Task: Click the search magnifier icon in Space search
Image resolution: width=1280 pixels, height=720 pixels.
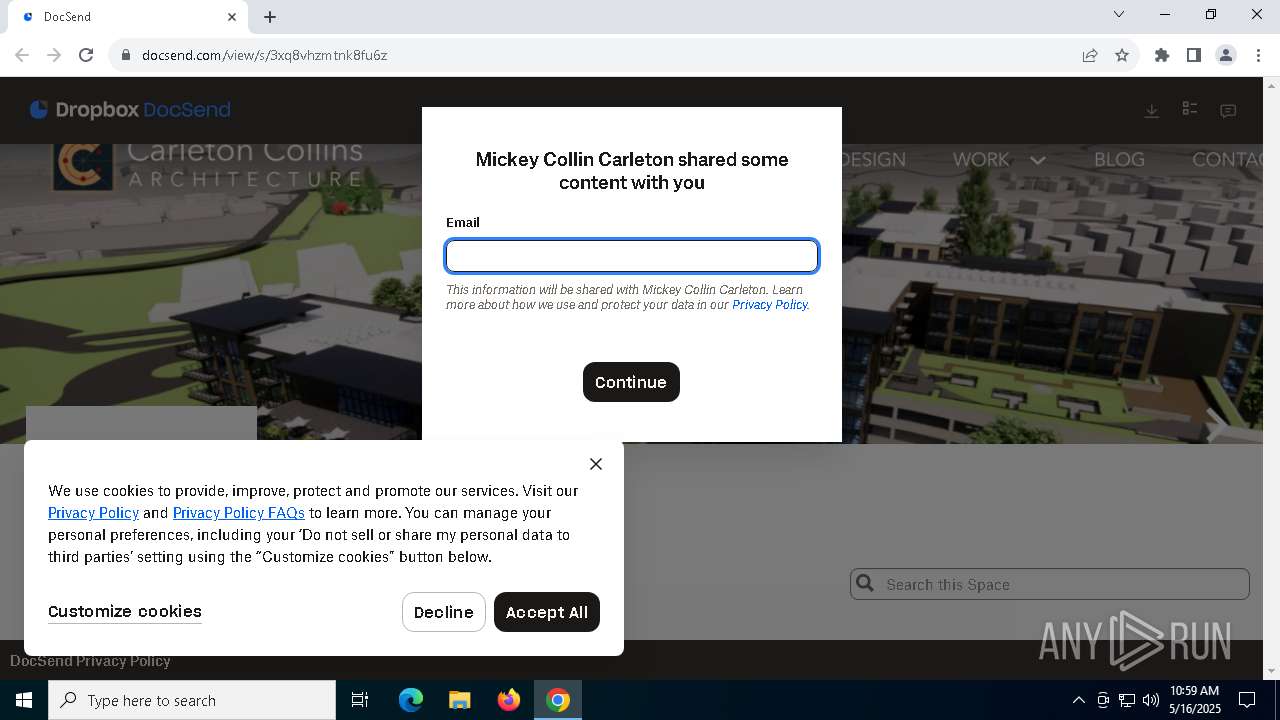Action: tap(866, 583)
